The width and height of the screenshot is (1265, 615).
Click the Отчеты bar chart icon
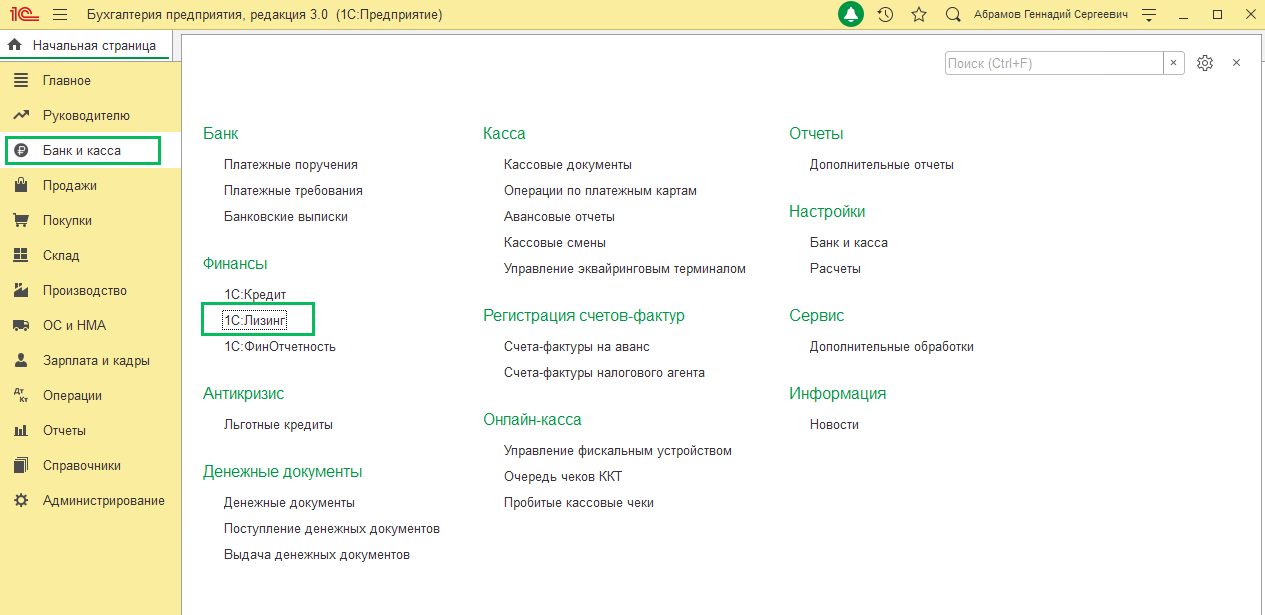(21, 431)
